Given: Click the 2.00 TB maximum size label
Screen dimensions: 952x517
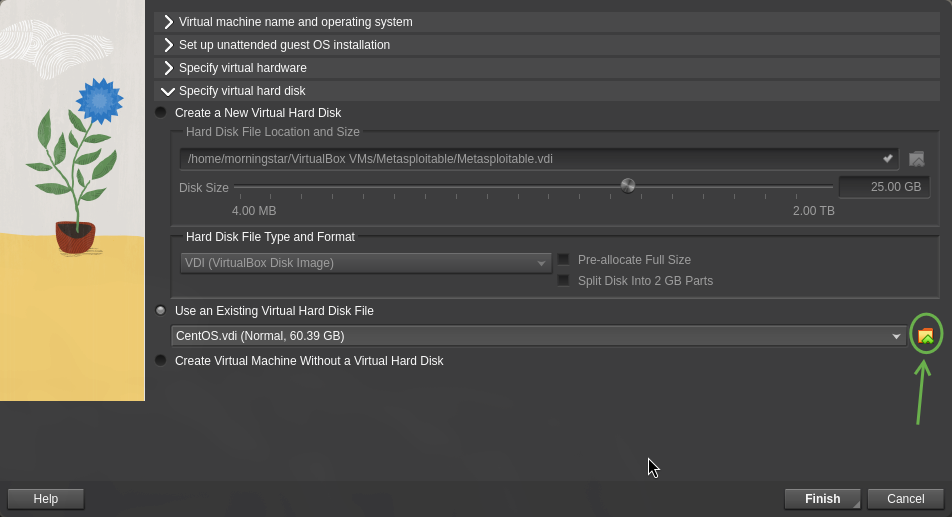Looking at the screenshot, I should pyautogui.click(x=814, y=211).
